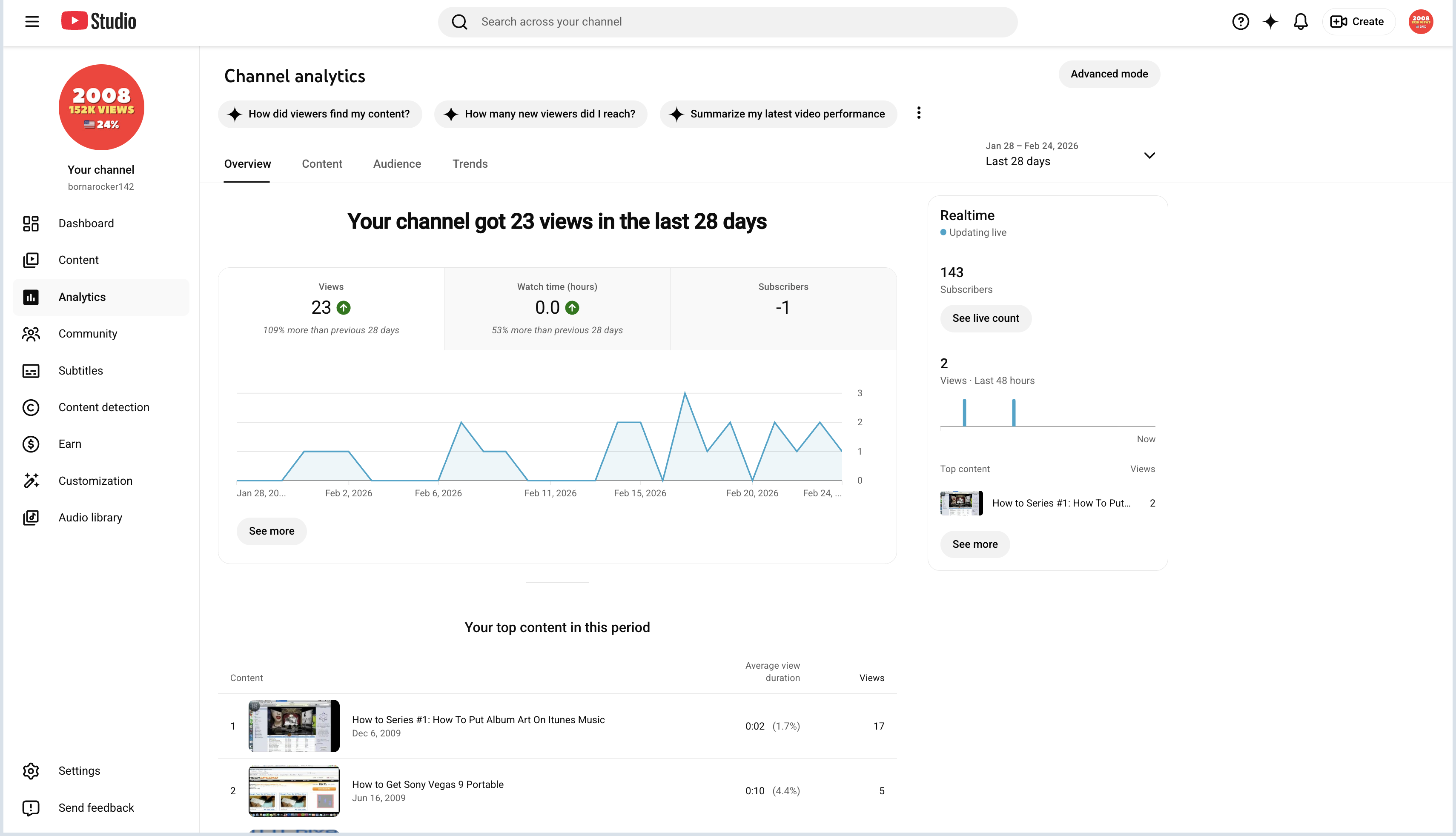Open Customization from the sidebar
The width and height of the screenshot is (1456, 836).
coord(101,481)
